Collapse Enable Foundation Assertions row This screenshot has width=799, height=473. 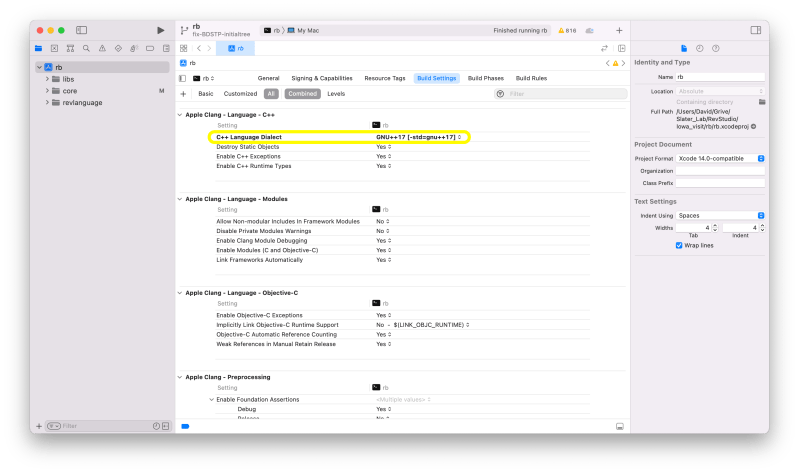tap(211, 400)
